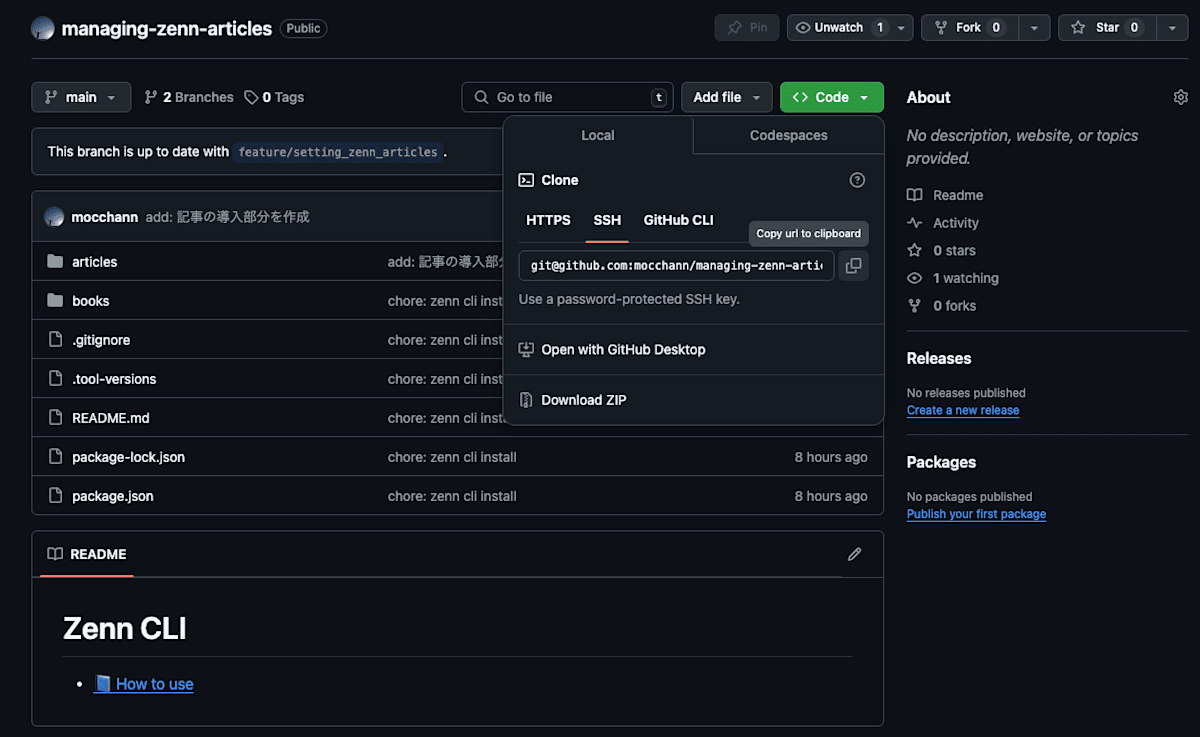Open the latest commit message add: 記事の導入部分を作成
The image size is (1200, 737).
(x=227, y=216)
